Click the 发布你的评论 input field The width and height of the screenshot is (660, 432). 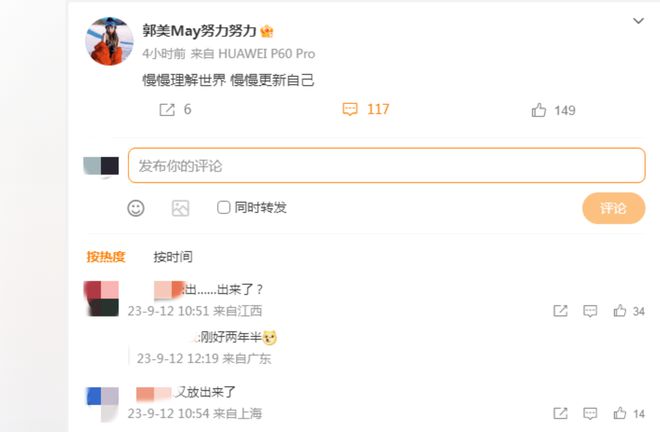386,165
